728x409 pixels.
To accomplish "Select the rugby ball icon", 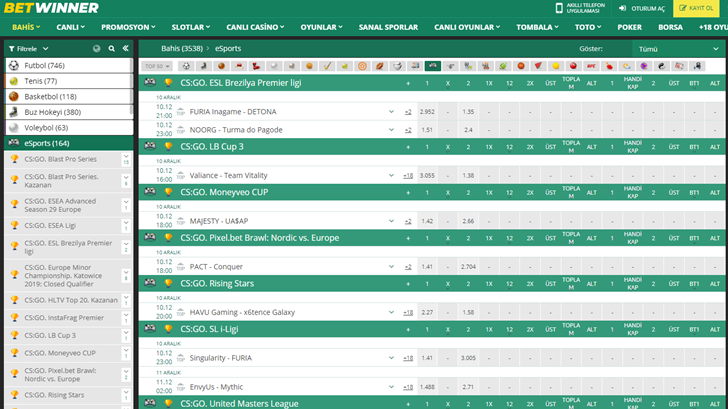I will click(380, 66).
